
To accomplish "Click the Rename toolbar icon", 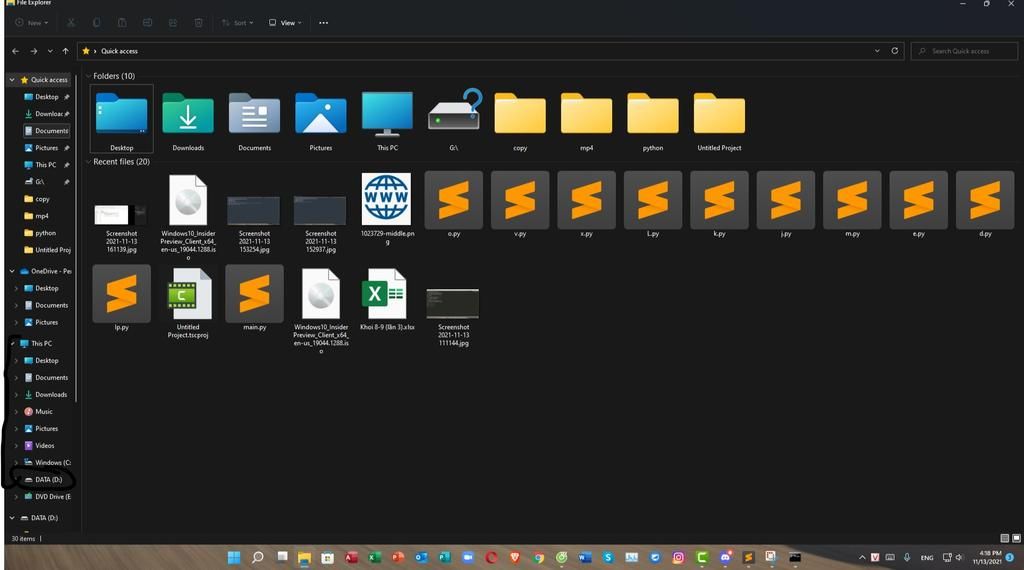I will point(148,23).
